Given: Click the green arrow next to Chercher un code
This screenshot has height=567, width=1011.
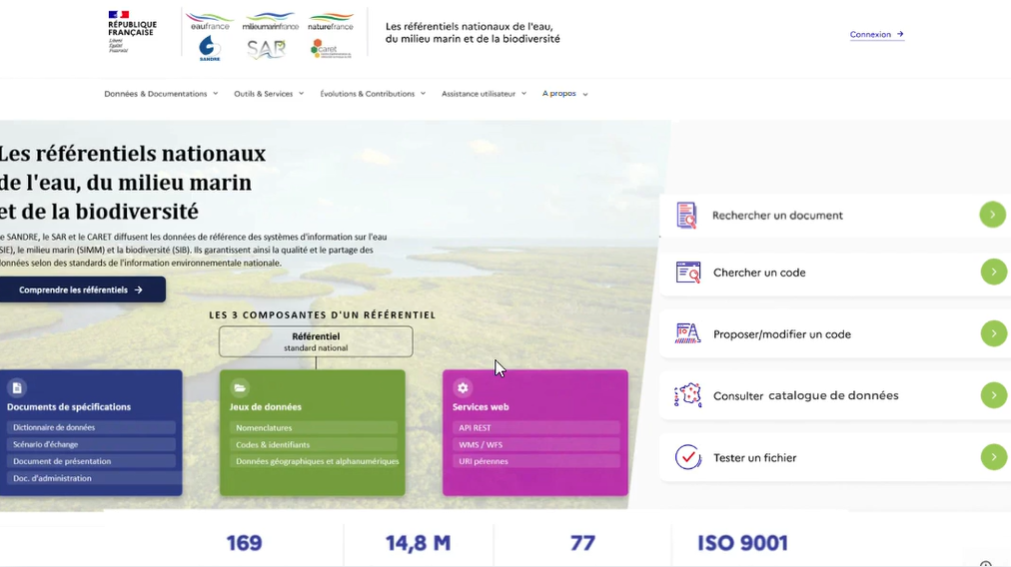Looking at the screenshot, I should [x=994, y=272].
